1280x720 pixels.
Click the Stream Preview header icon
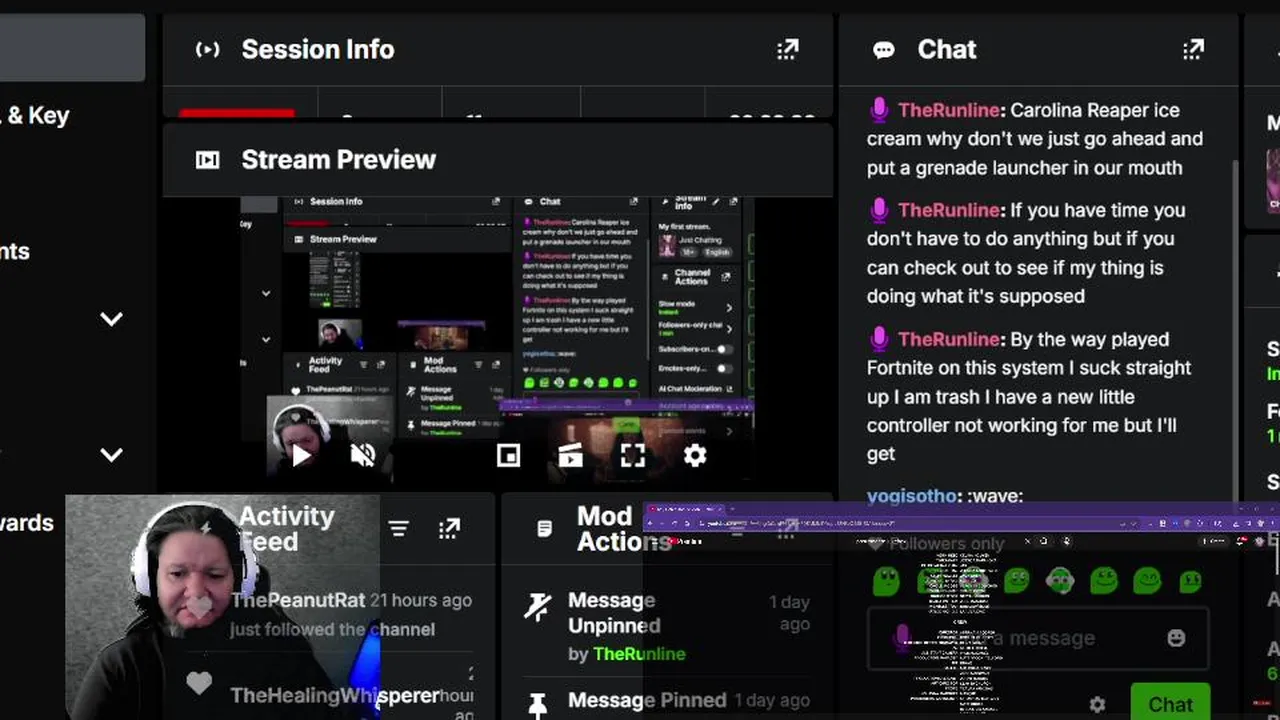(x=207, y=160)
